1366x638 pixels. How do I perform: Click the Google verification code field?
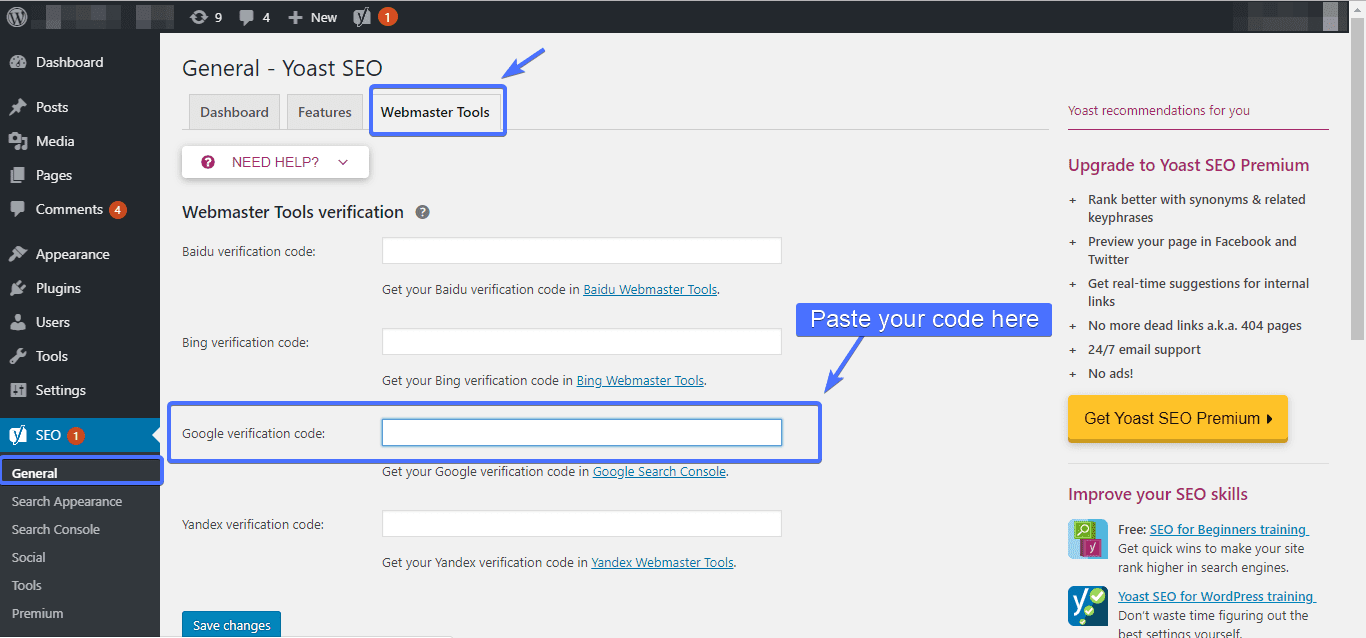pyautogui.click(x=582, y=433)
